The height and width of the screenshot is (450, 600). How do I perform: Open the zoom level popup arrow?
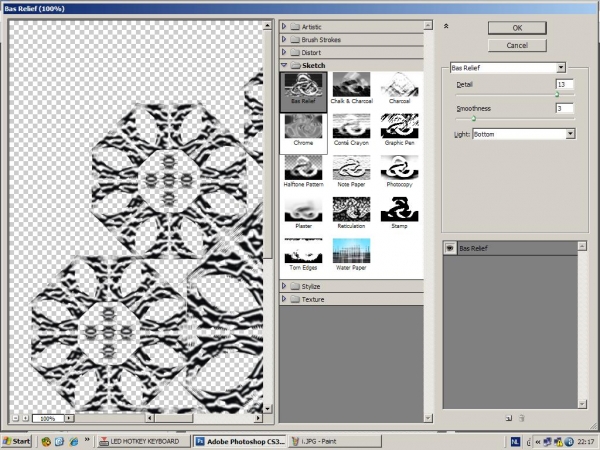pyautogui.click(x=69, y=418)
